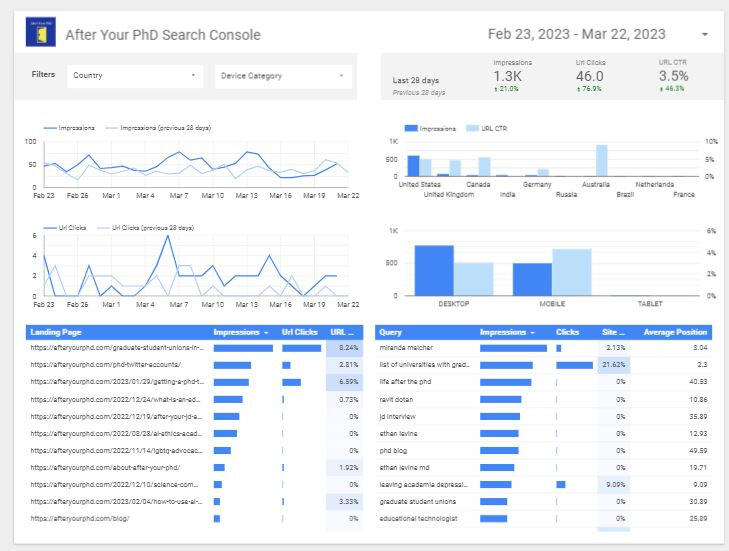Click the Impressions legend swatch in country bar chart
Image resolution: width=729 pixels, height=551 pixels.
click(x=410, y=129)
